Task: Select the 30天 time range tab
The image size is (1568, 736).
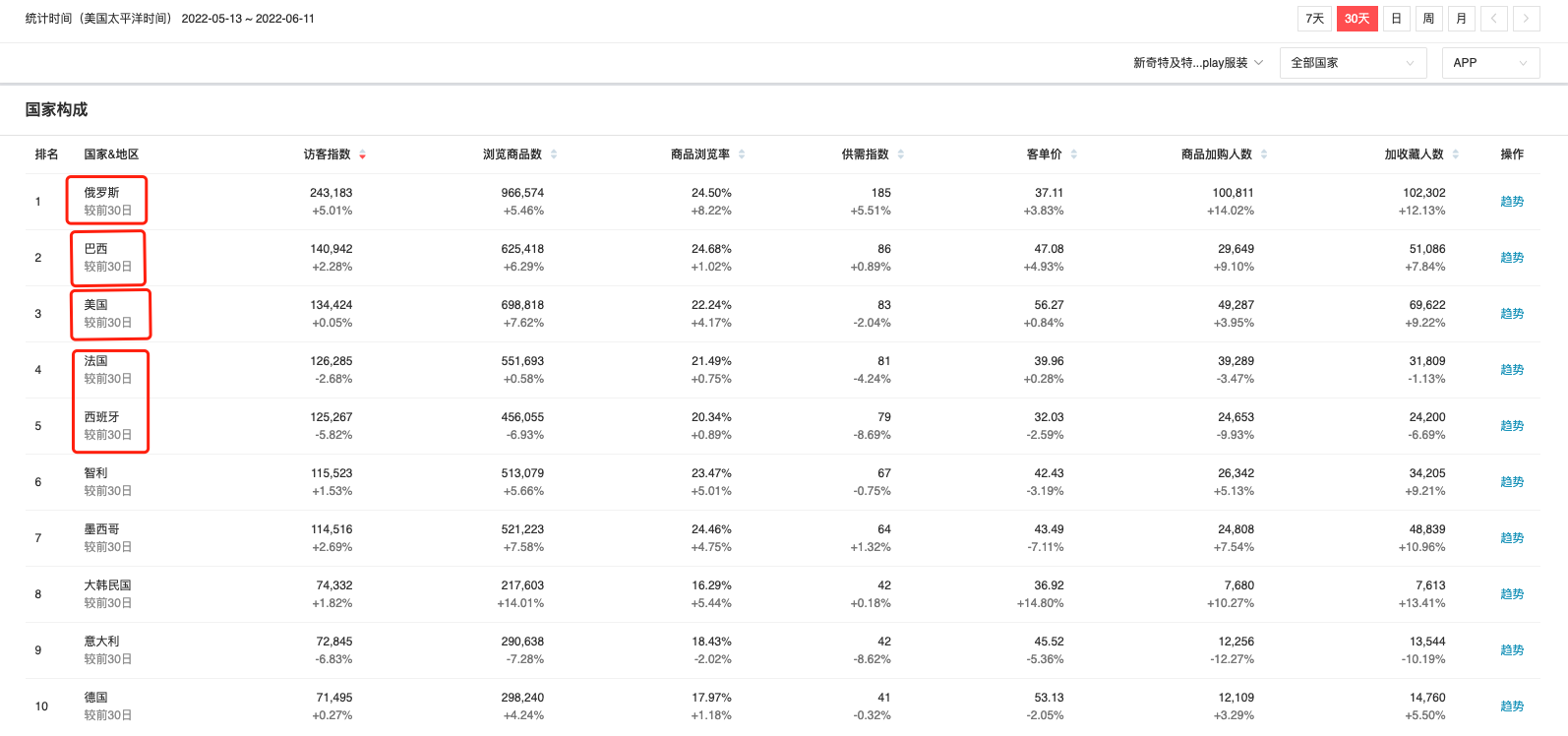Action: pos(1357,19)
